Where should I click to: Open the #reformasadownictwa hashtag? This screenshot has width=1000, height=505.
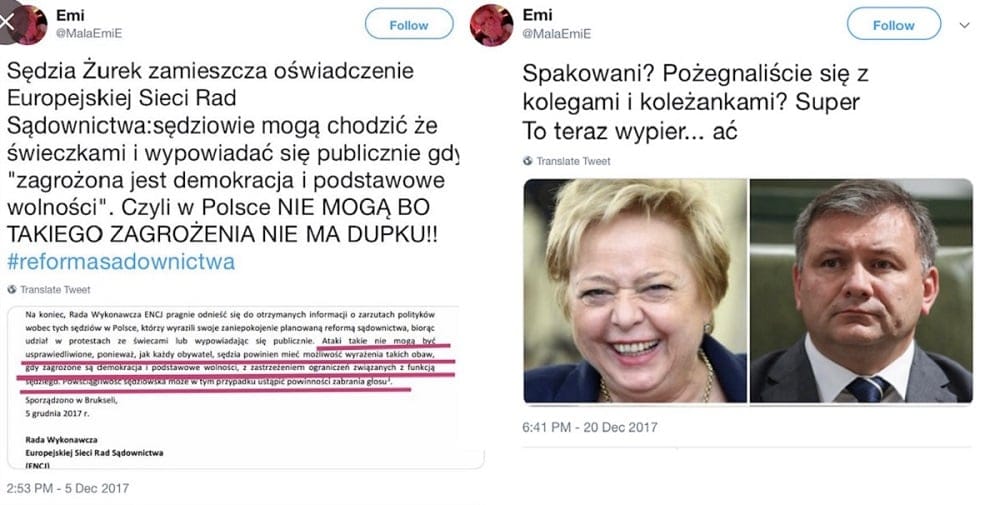pyautogui.click(x=121, y=262)
